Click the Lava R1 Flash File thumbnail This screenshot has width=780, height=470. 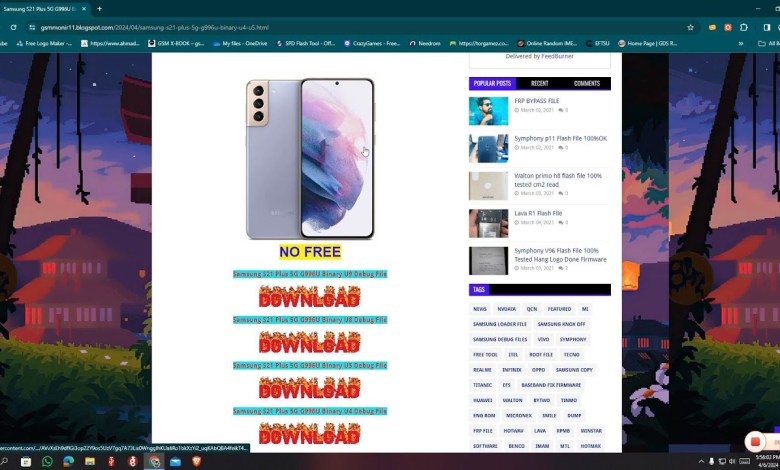[x=488, y=223]
